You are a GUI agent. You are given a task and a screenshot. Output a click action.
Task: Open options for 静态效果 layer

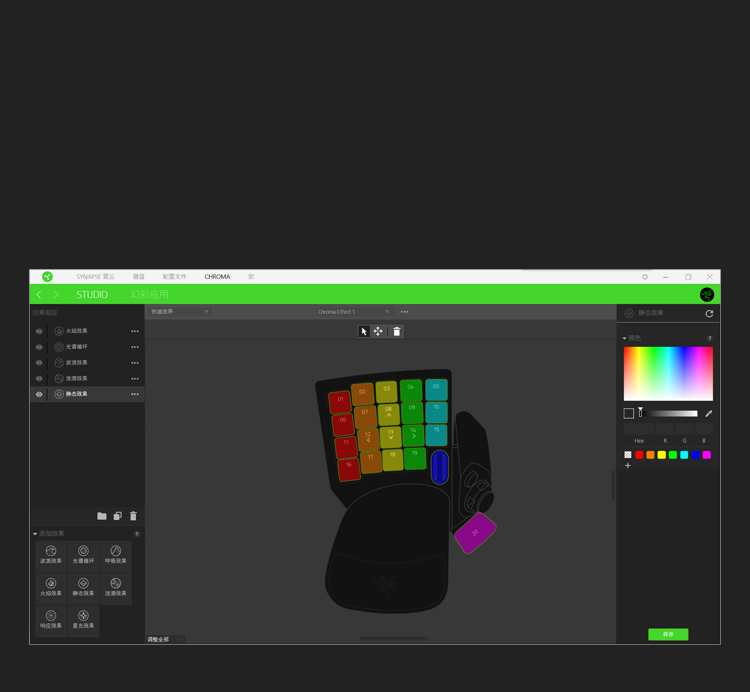coord(135,394)
